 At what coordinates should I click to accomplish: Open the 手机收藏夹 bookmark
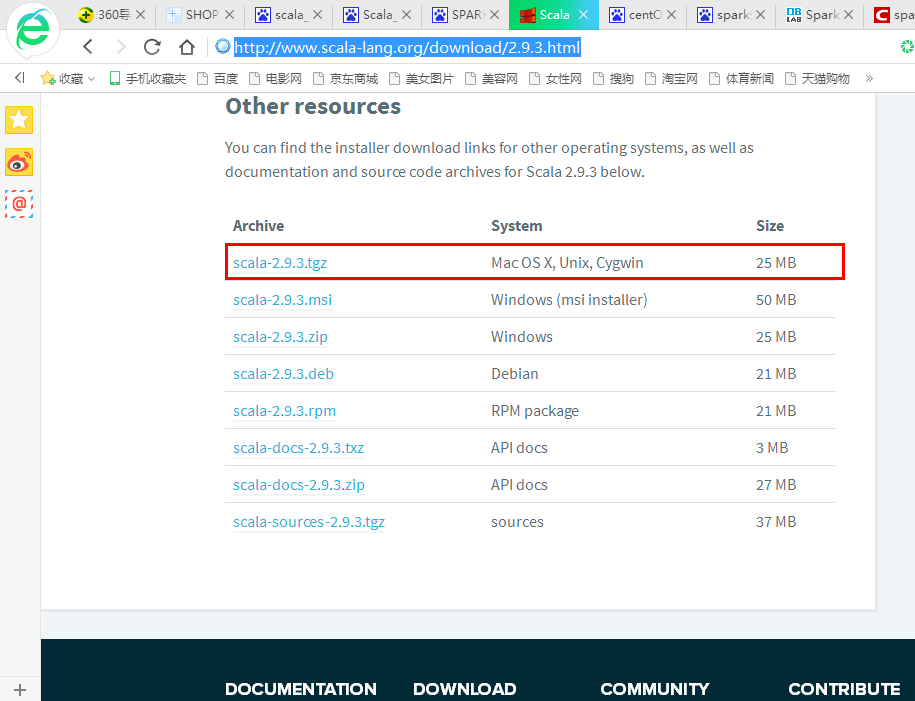click(148, 78)
